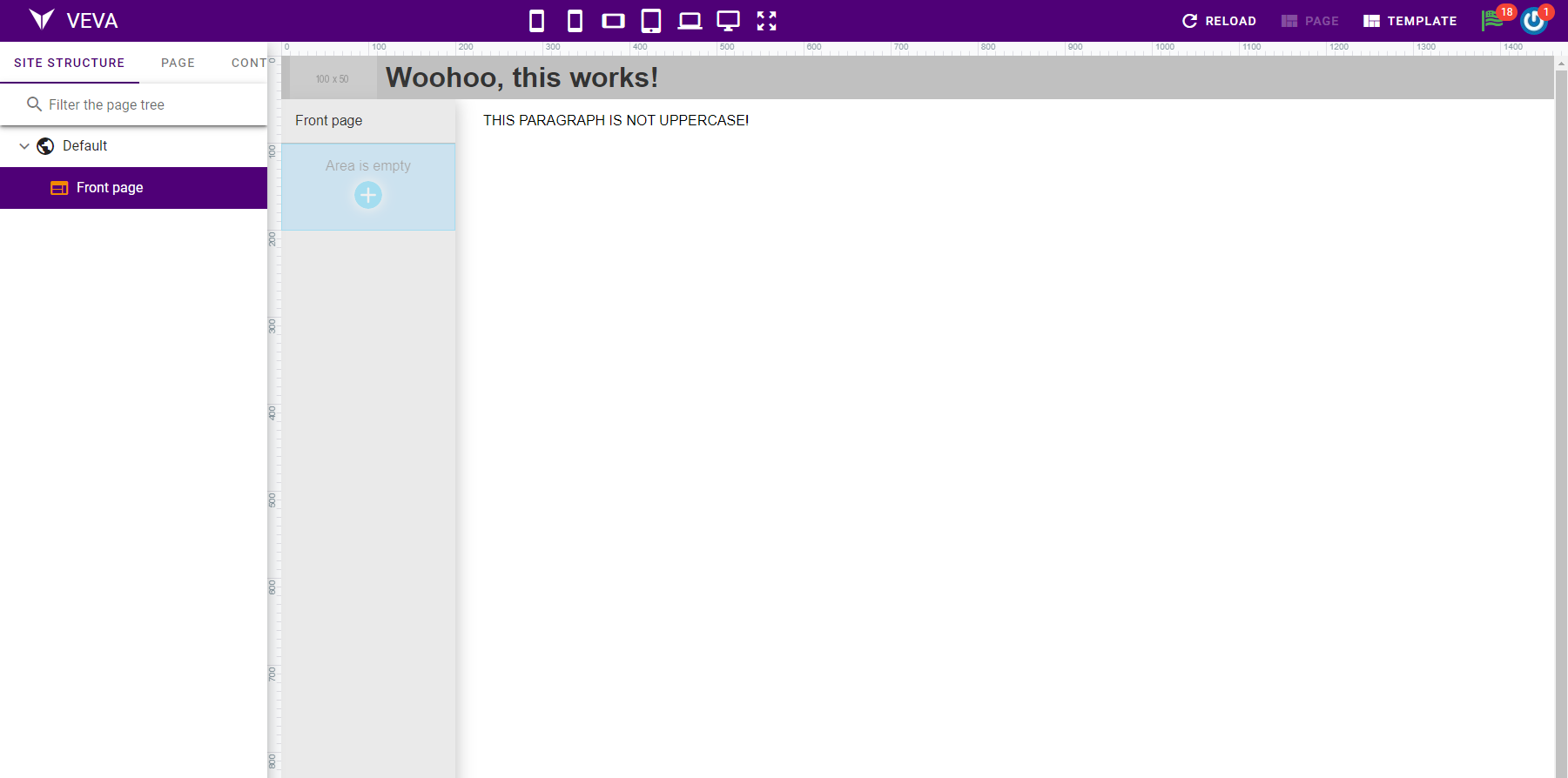Click the RELOAD button
The width and height of the screenshot is (1568, 778).
(1219, 21)
